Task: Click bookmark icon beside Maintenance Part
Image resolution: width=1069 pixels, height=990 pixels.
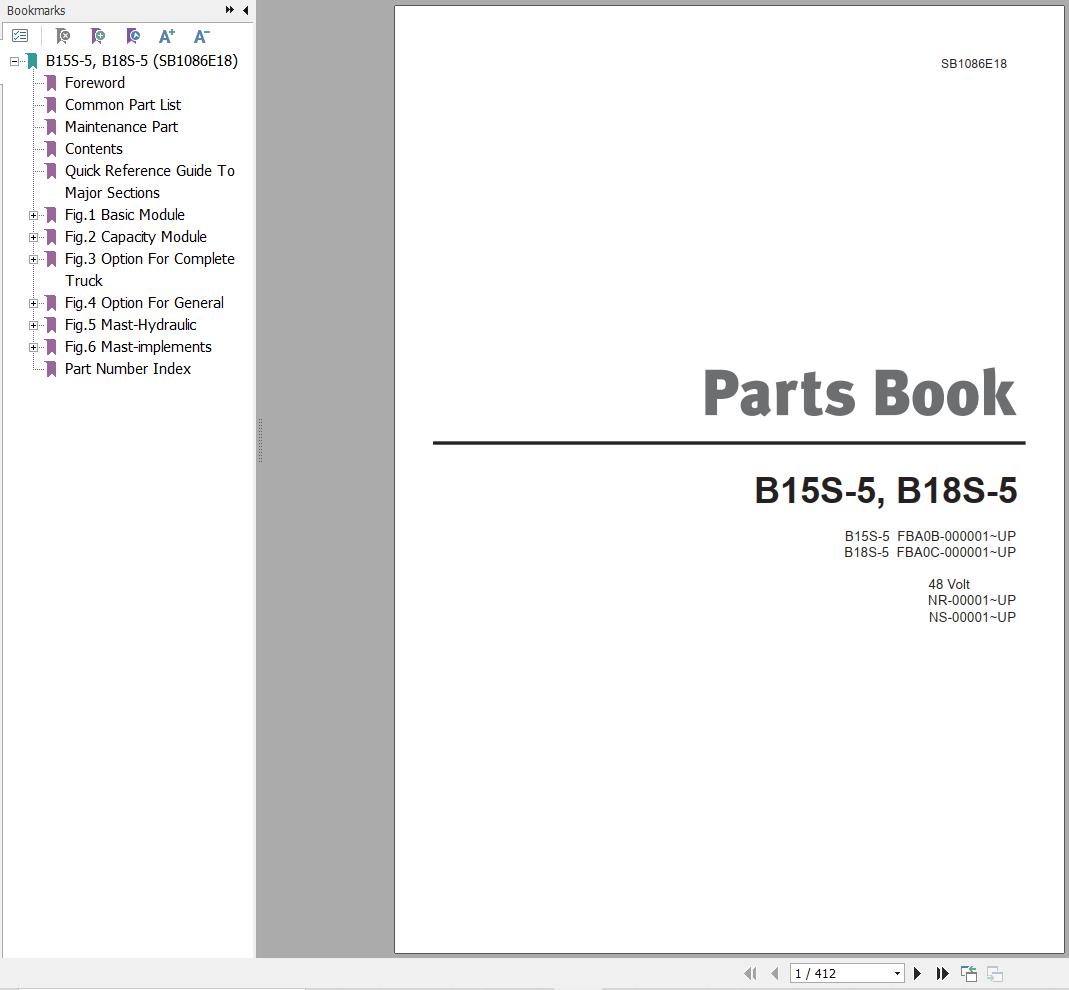Action: pyautogui.click(x=51, y=127)
